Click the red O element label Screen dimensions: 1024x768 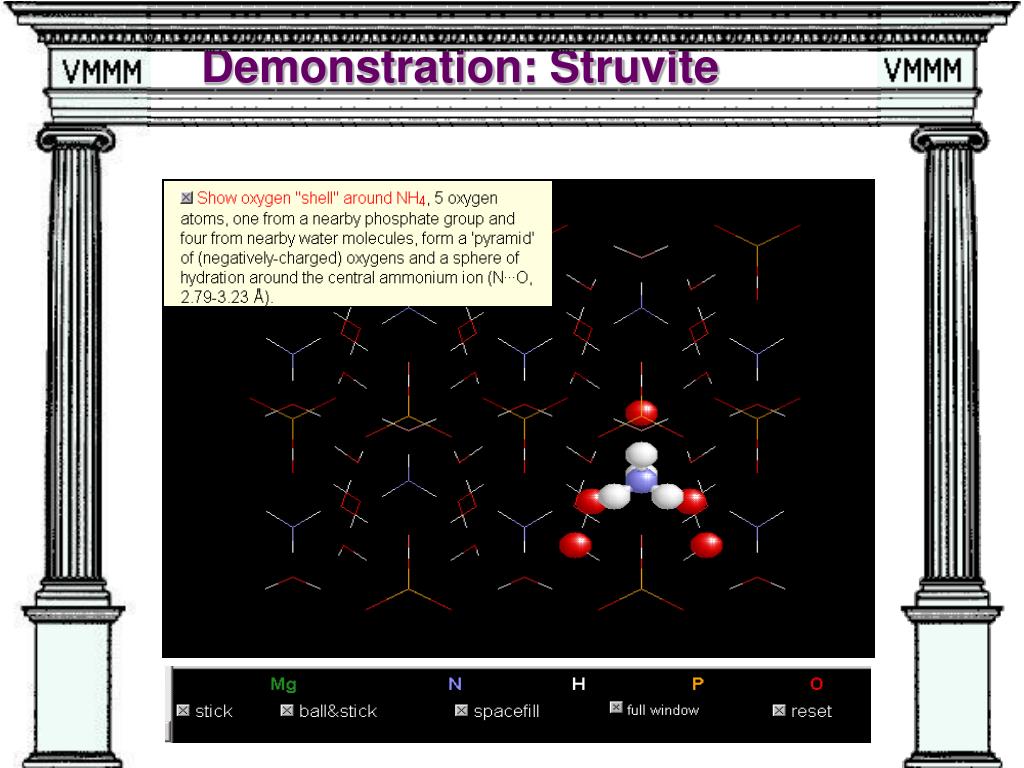pyautogui.click(x=816, y=684)
